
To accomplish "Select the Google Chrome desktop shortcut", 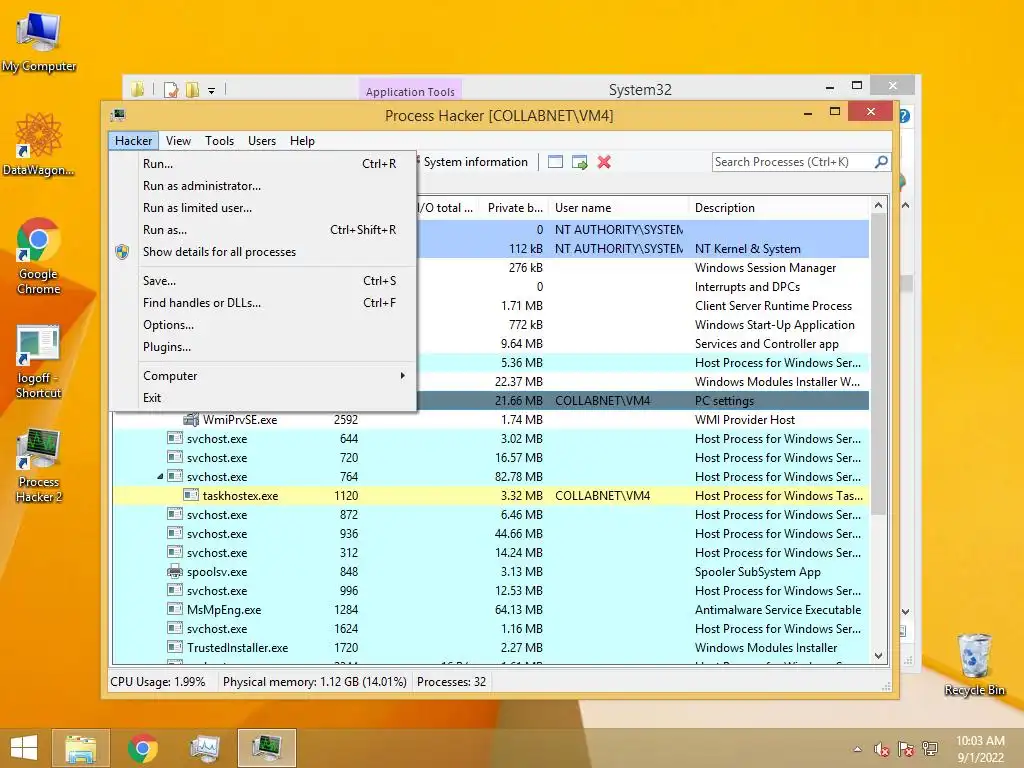I will point(39,256).
